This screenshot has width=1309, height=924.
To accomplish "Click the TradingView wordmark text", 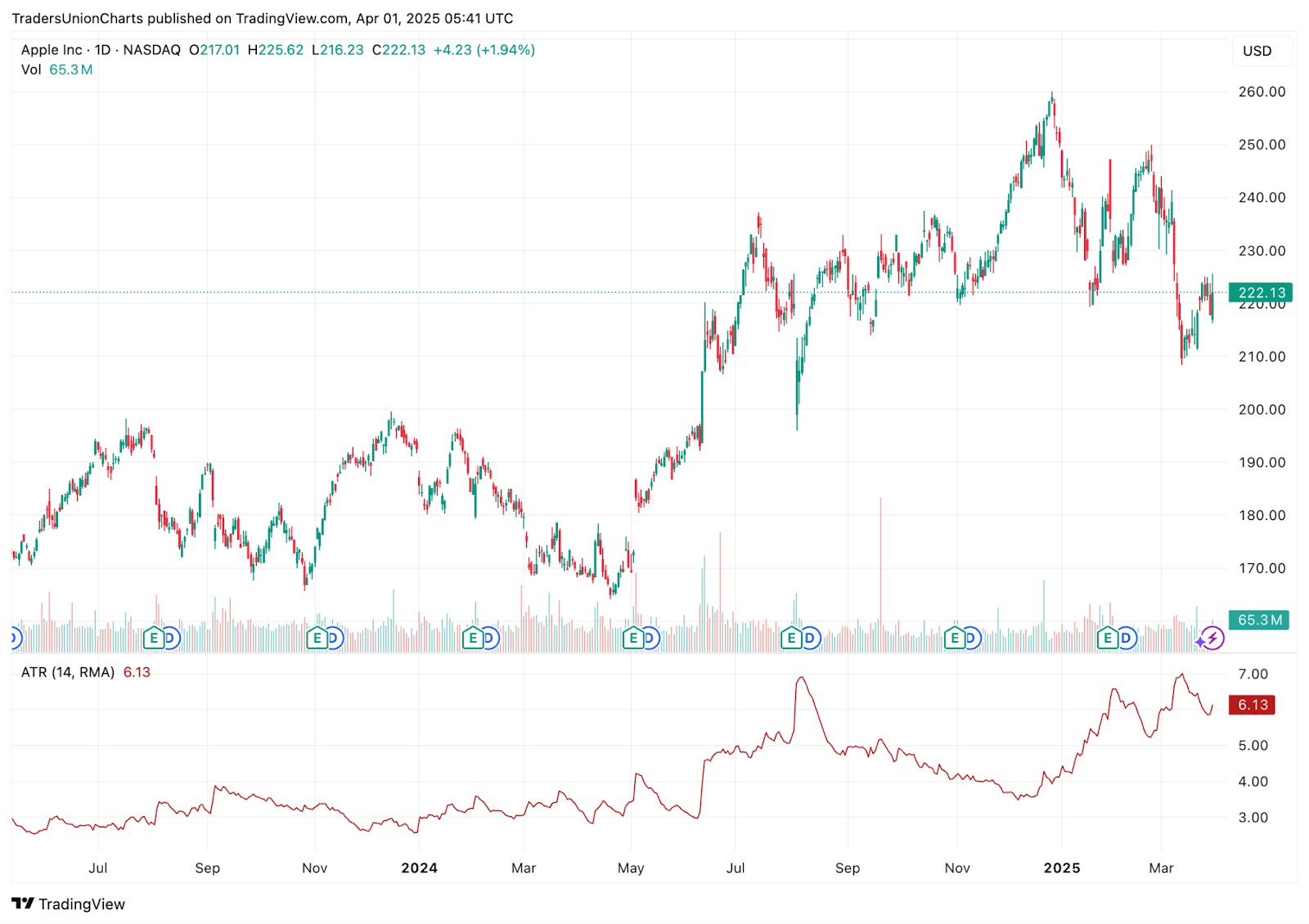I will coord(82,904).
